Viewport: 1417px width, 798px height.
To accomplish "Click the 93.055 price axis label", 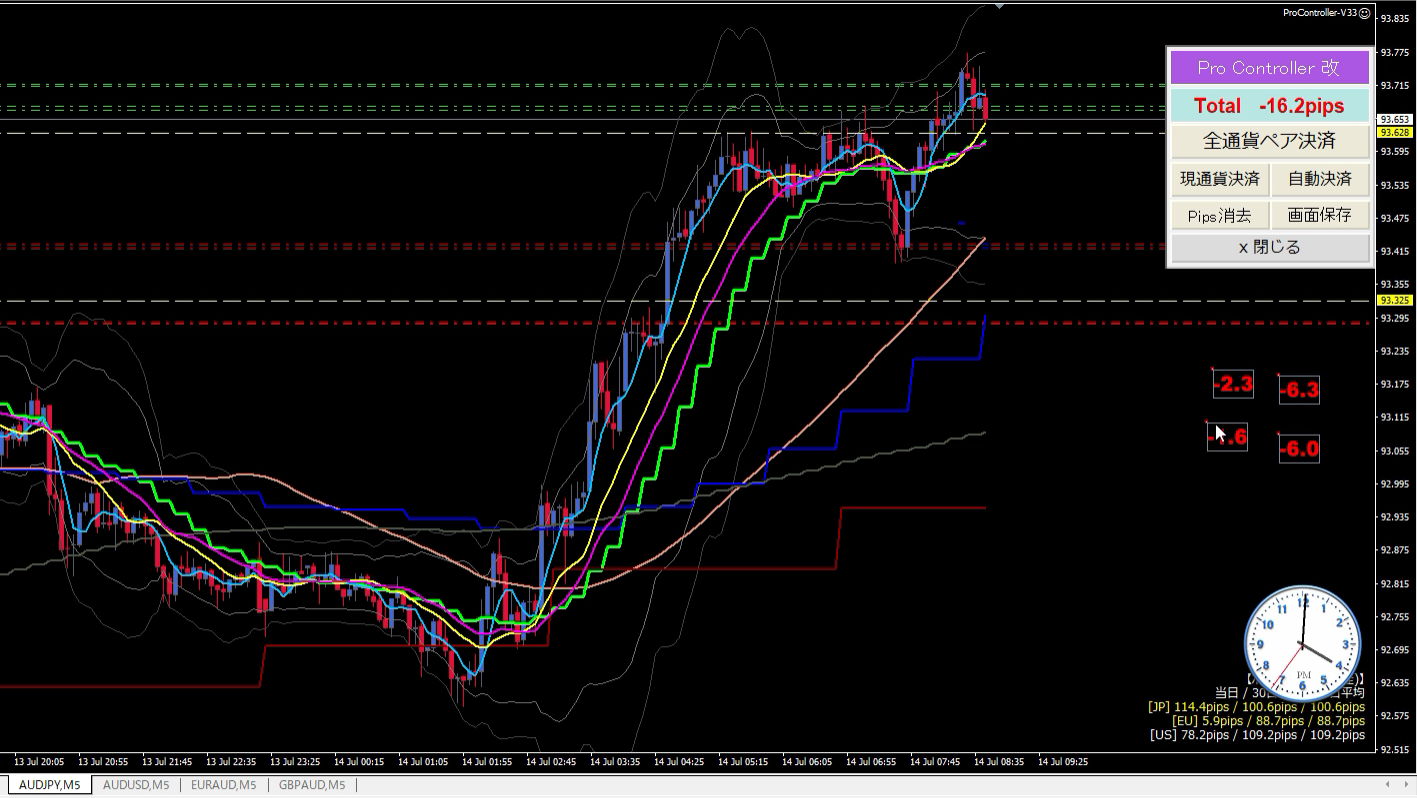I will pyautogui.click(x=1393, y=450).
